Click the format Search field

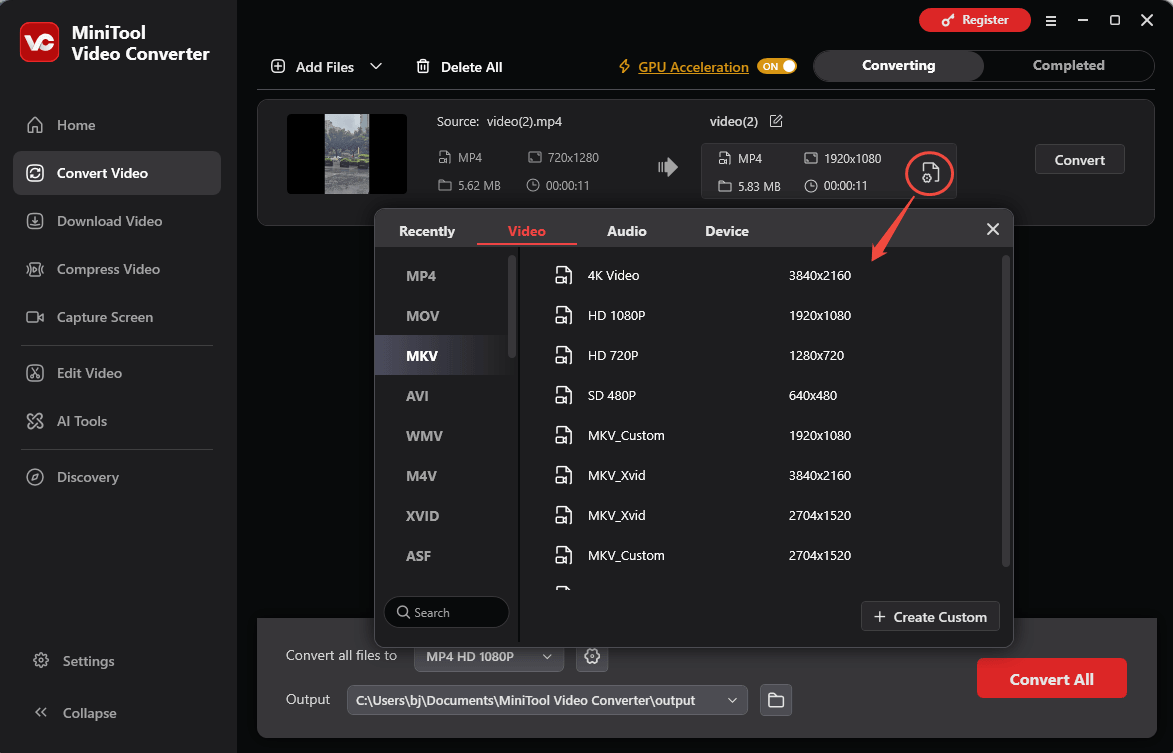click(447, 612)
